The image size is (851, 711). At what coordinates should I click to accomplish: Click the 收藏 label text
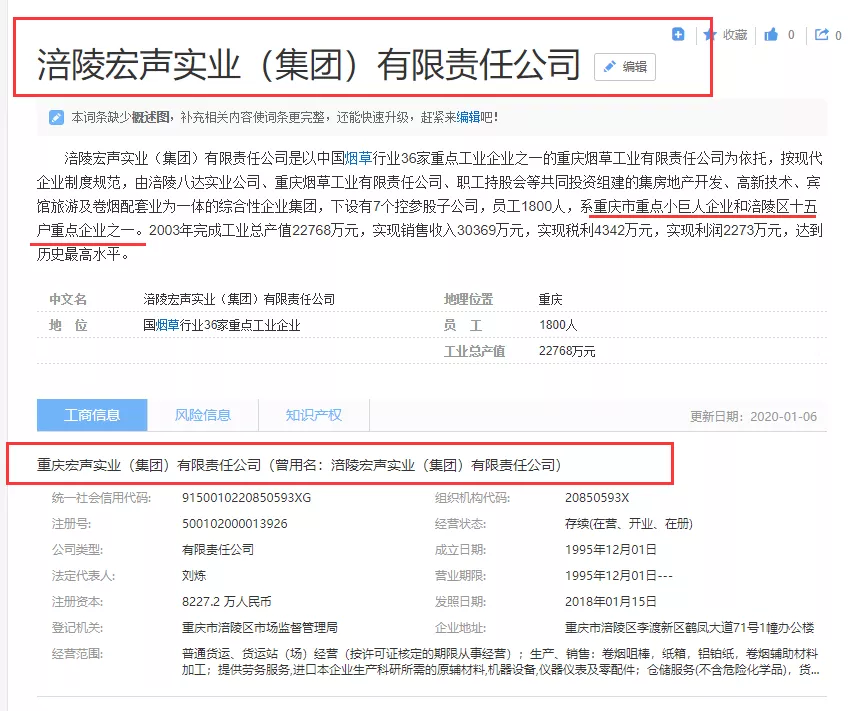735,35
